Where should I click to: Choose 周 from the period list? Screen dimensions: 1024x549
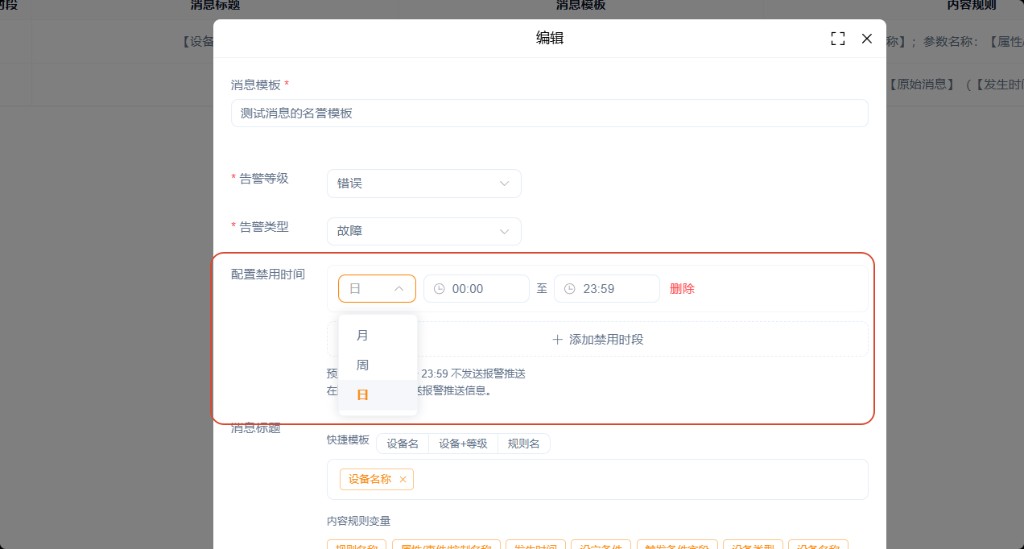click(377, 365)
